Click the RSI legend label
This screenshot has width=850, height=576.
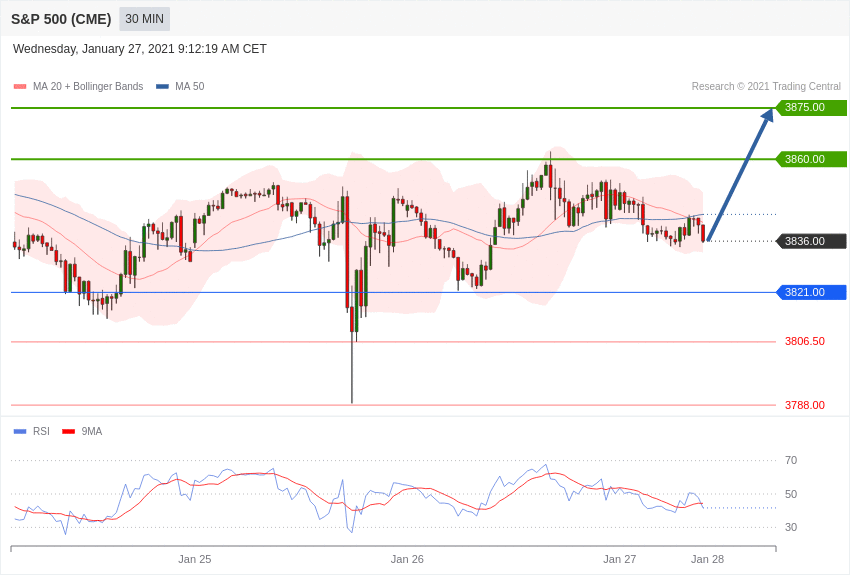pyautogui.click(x=41, y=431)
